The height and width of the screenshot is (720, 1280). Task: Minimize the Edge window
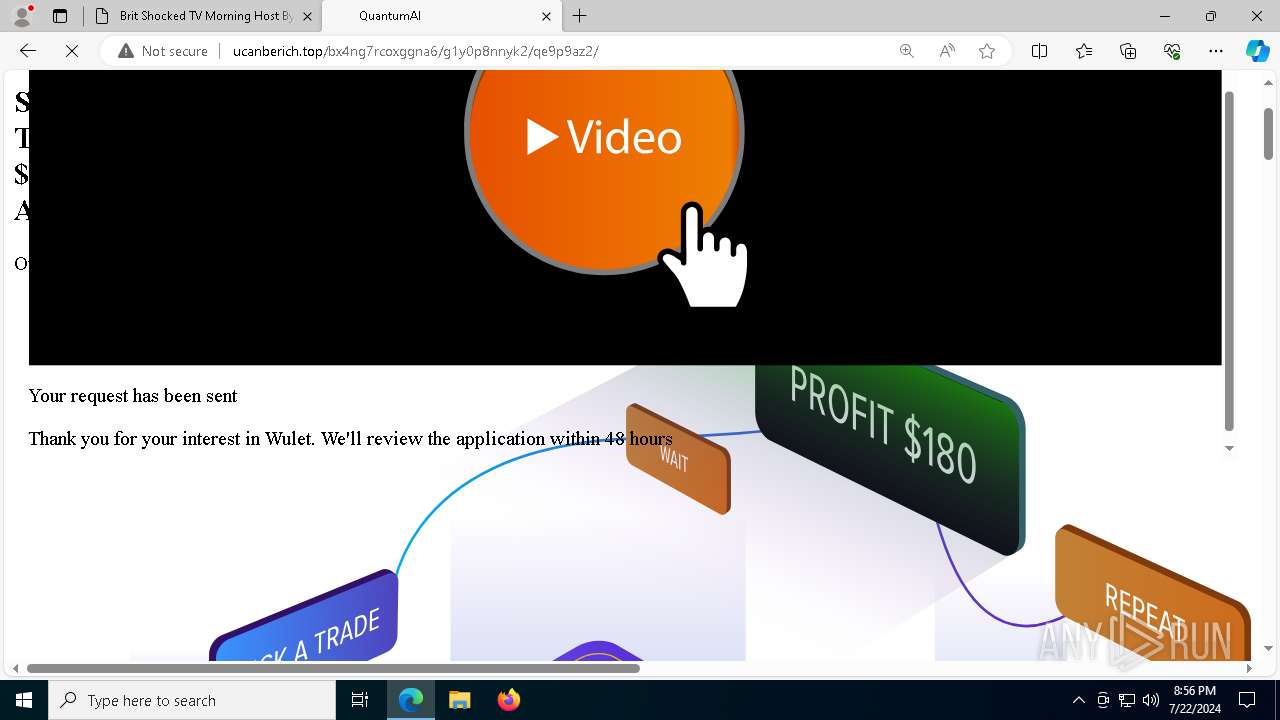coord(1165,16)
